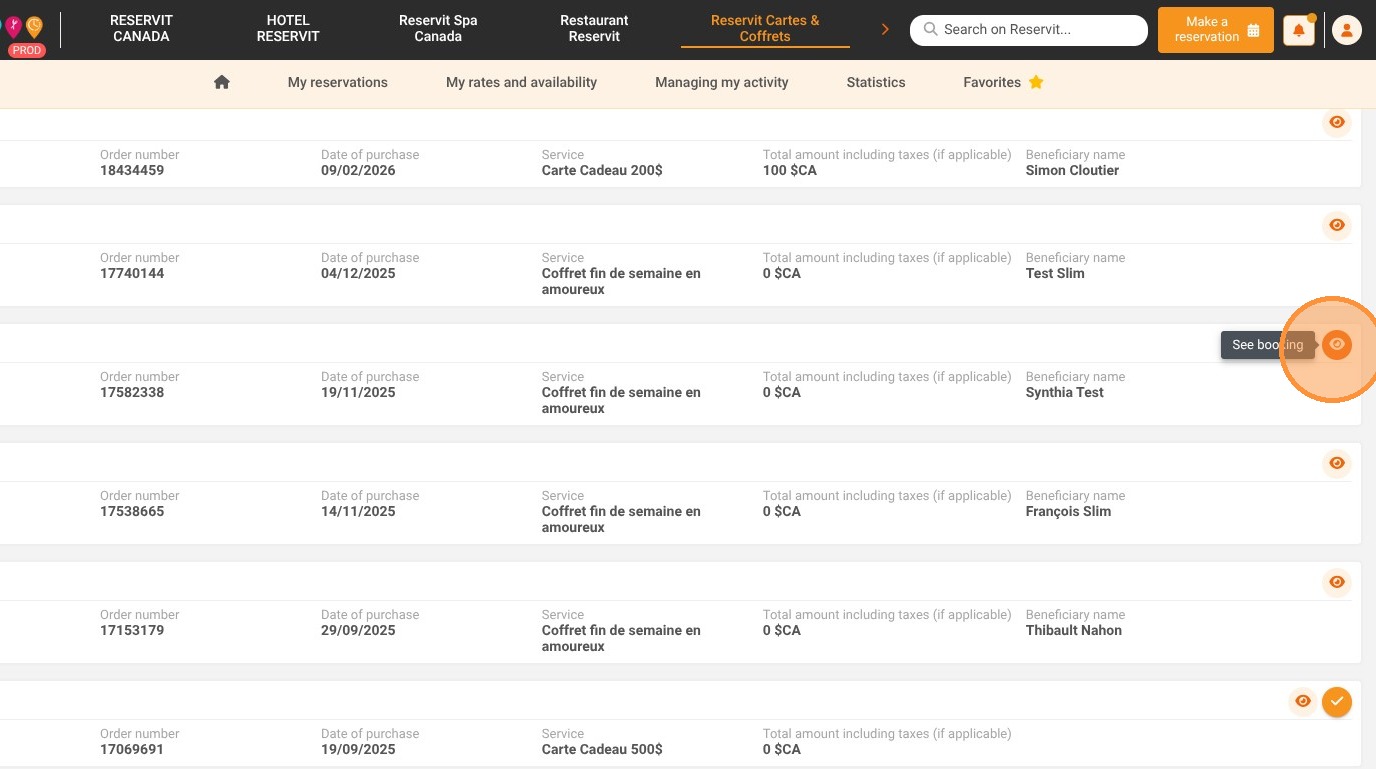Click order number 18434459
The height and width of the screenshot is (769, 1376).
[x=132, y=170]
